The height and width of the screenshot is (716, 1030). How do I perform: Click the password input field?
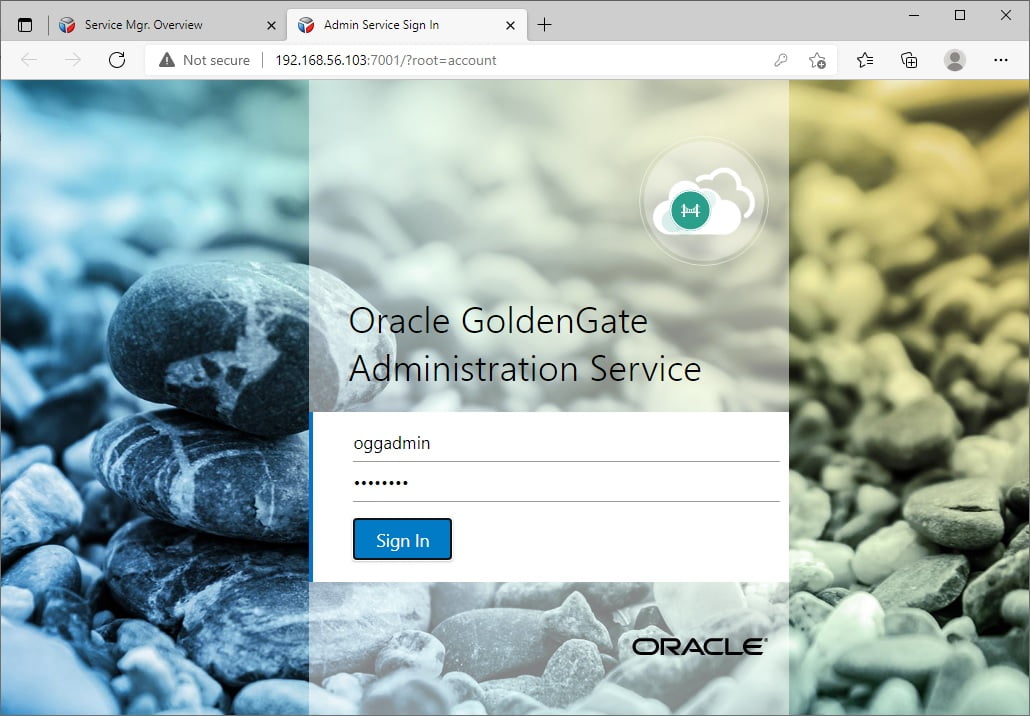coord(566,483)
